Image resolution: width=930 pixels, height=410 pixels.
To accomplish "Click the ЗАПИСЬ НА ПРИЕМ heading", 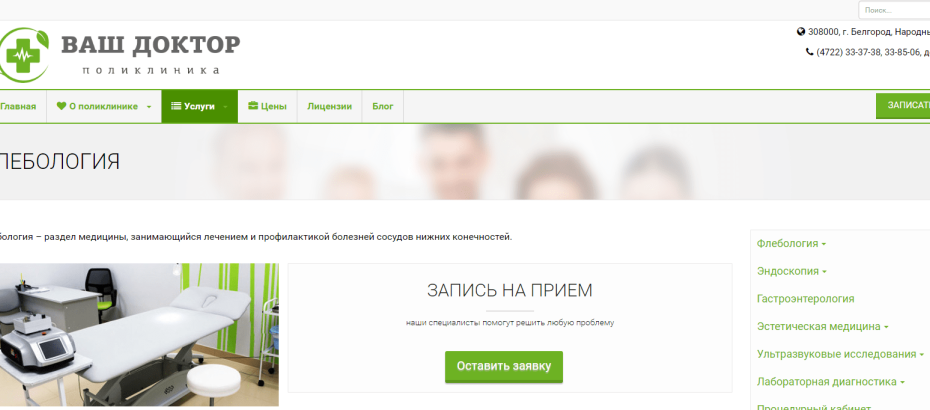I will point(509,290).
